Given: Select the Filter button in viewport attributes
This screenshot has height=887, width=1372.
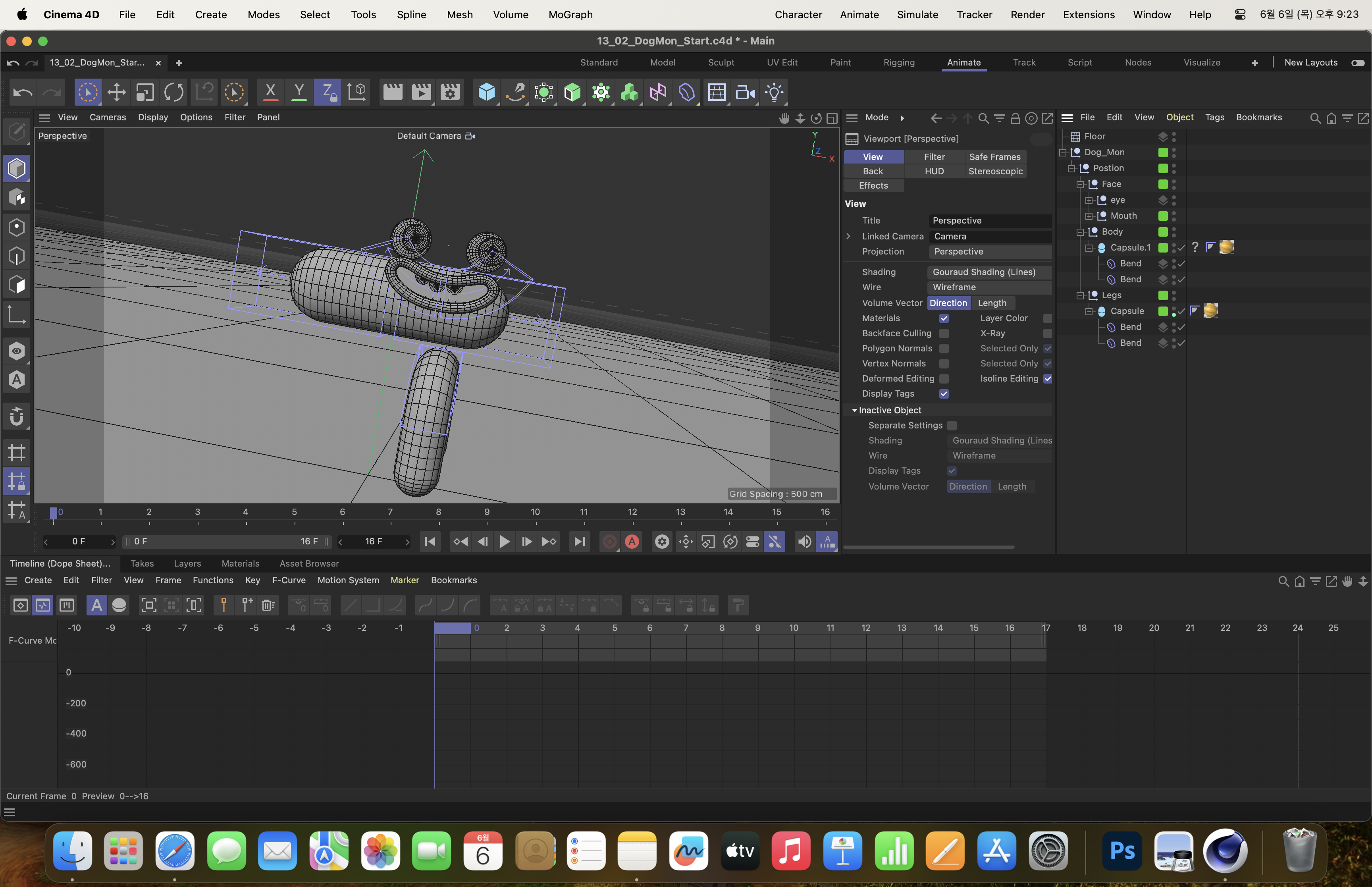Looking at the screenshot, I should (934, 157).
